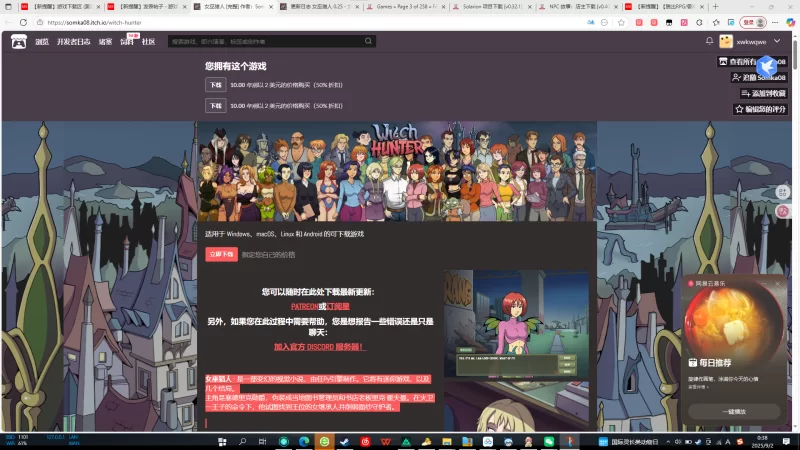The height and width of the screenshot is (450, 800).
Task: Switch to the 更新日志 tab
Action: (x=320, y=7)
